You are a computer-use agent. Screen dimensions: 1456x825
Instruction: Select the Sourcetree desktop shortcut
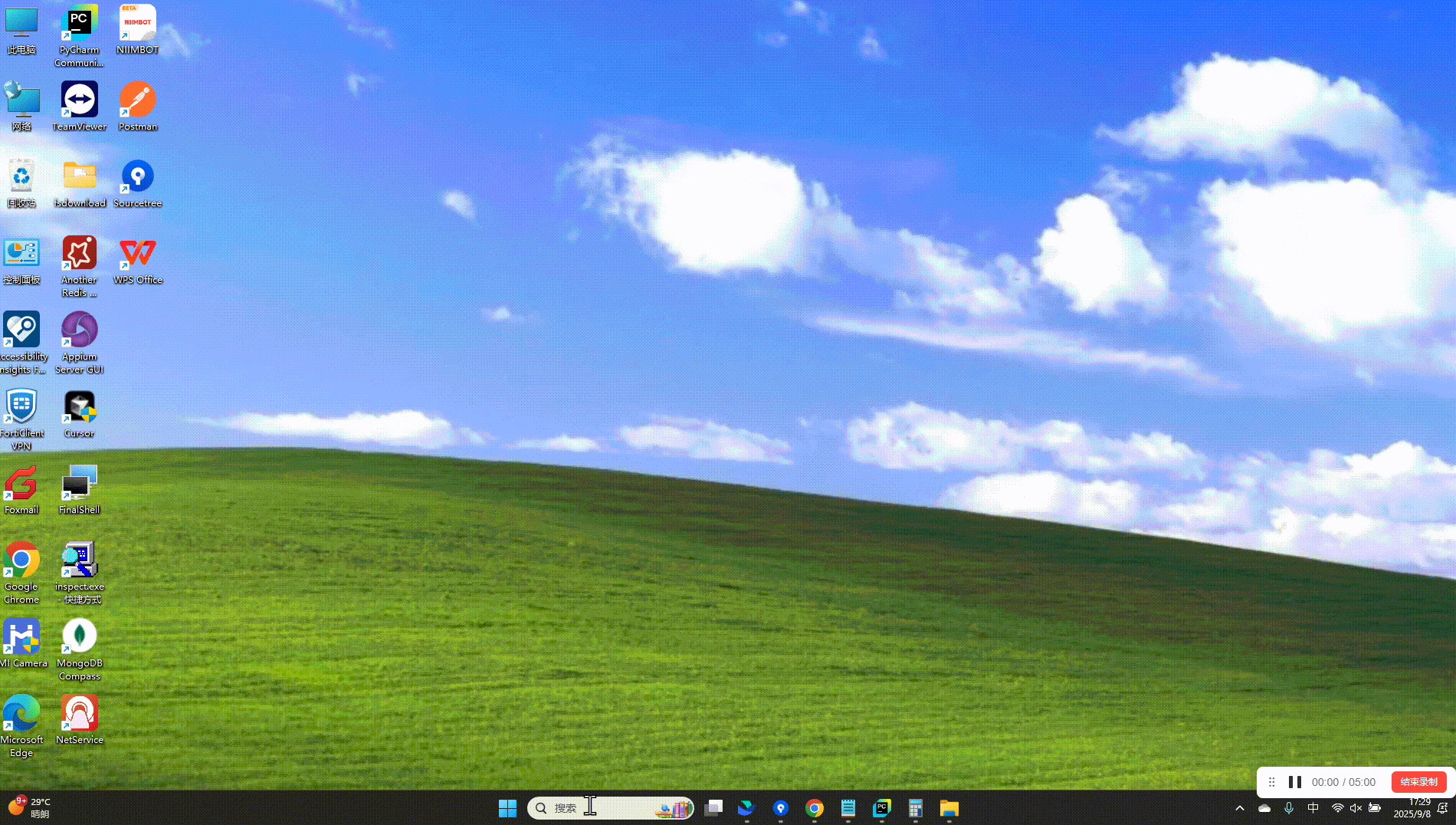138,184
